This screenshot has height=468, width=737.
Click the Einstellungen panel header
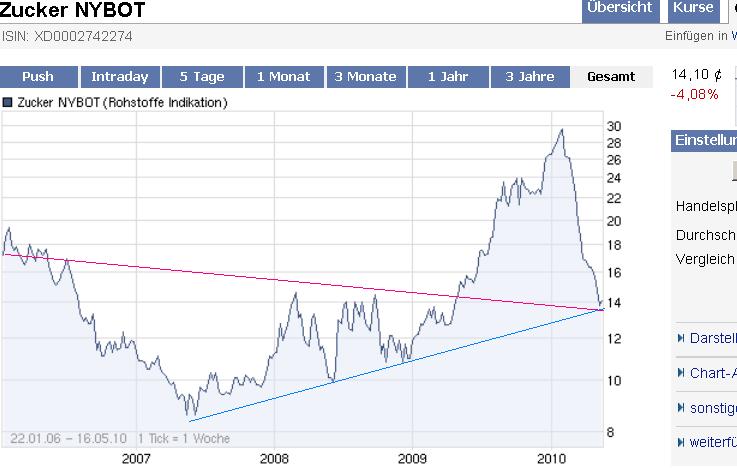pos(703,141)
